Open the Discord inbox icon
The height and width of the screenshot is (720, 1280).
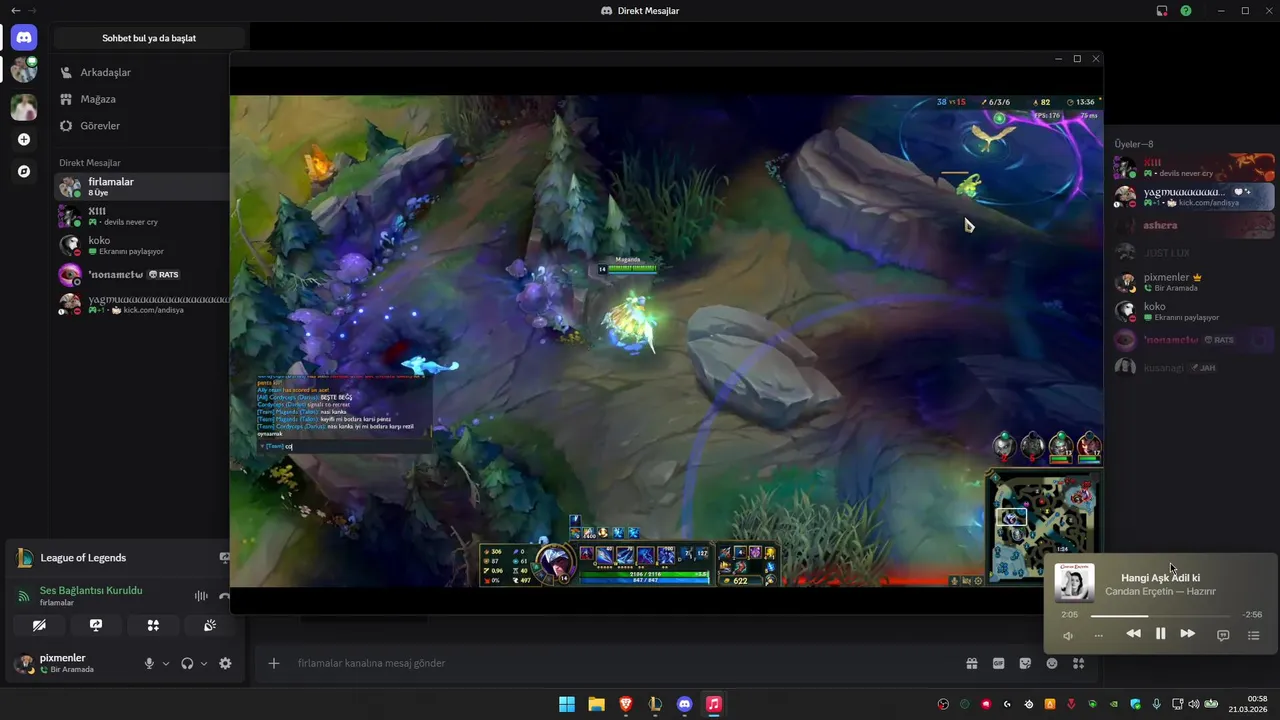[x=1162, y=10]
